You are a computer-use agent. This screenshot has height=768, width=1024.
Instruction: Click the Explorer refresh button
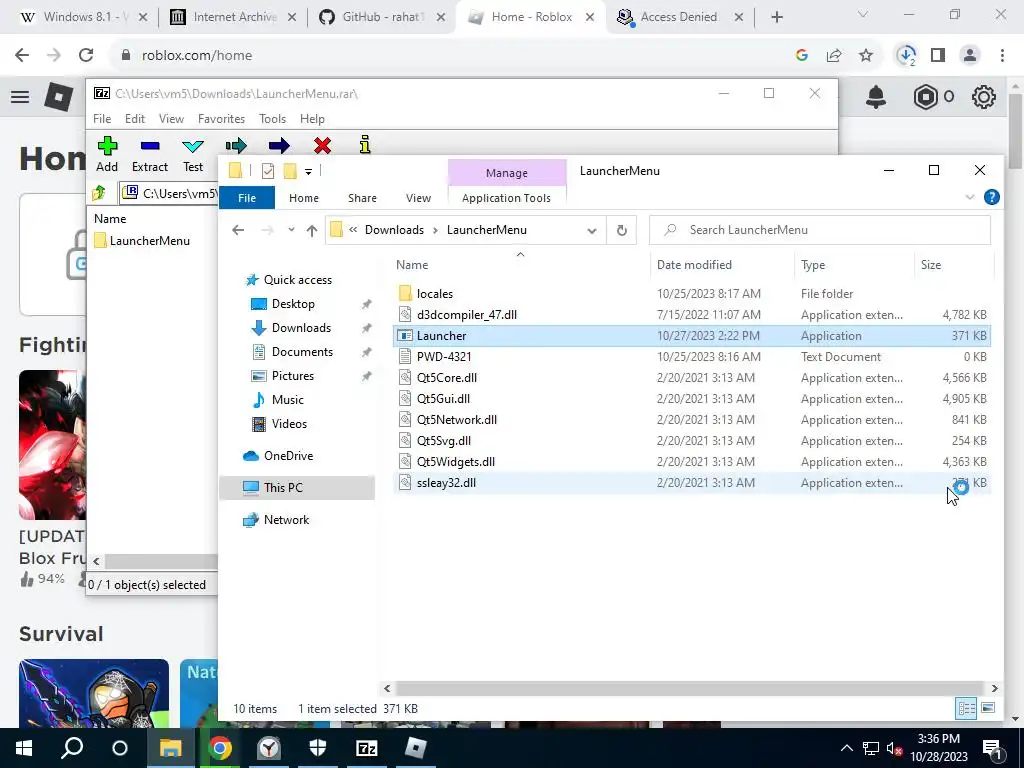point(622,230)
